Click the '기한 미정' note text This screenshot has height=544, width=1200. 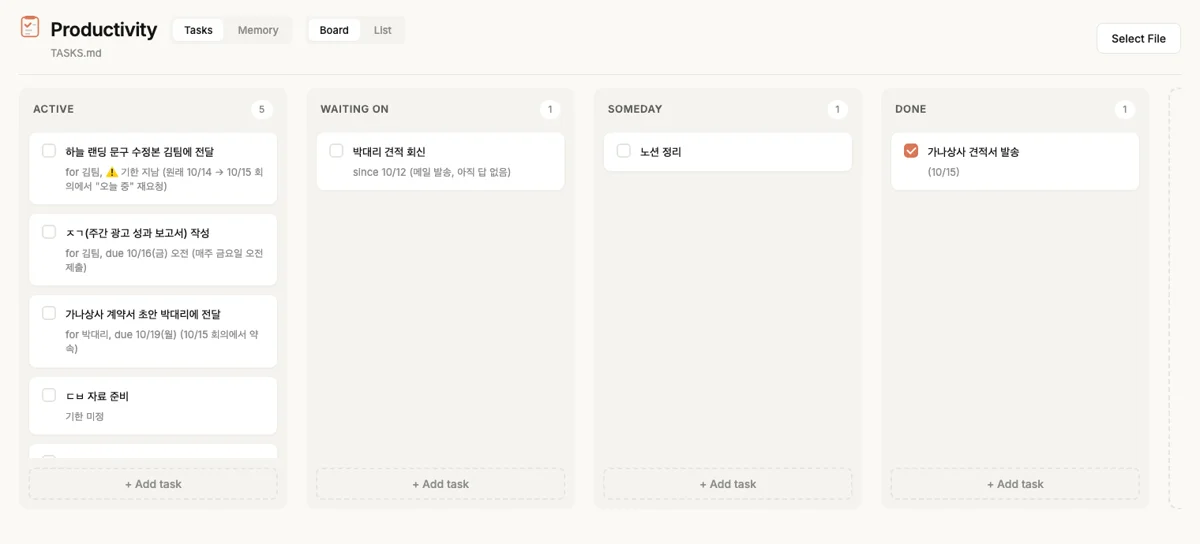pyautogui.click(x=84, y=416)
